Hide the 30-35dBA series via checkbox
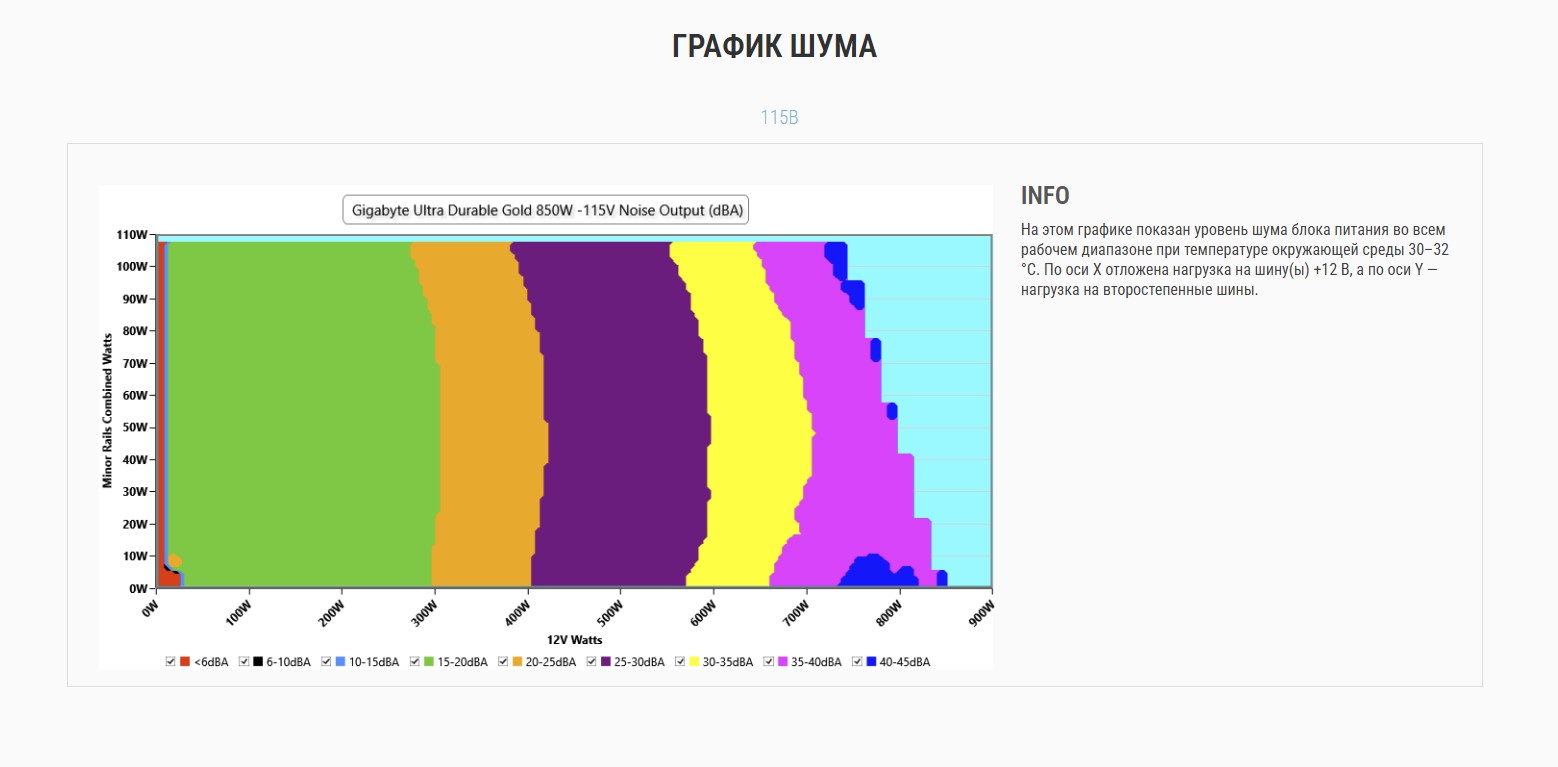Viewport: 1558px width, 767px height. coord(680,662)
